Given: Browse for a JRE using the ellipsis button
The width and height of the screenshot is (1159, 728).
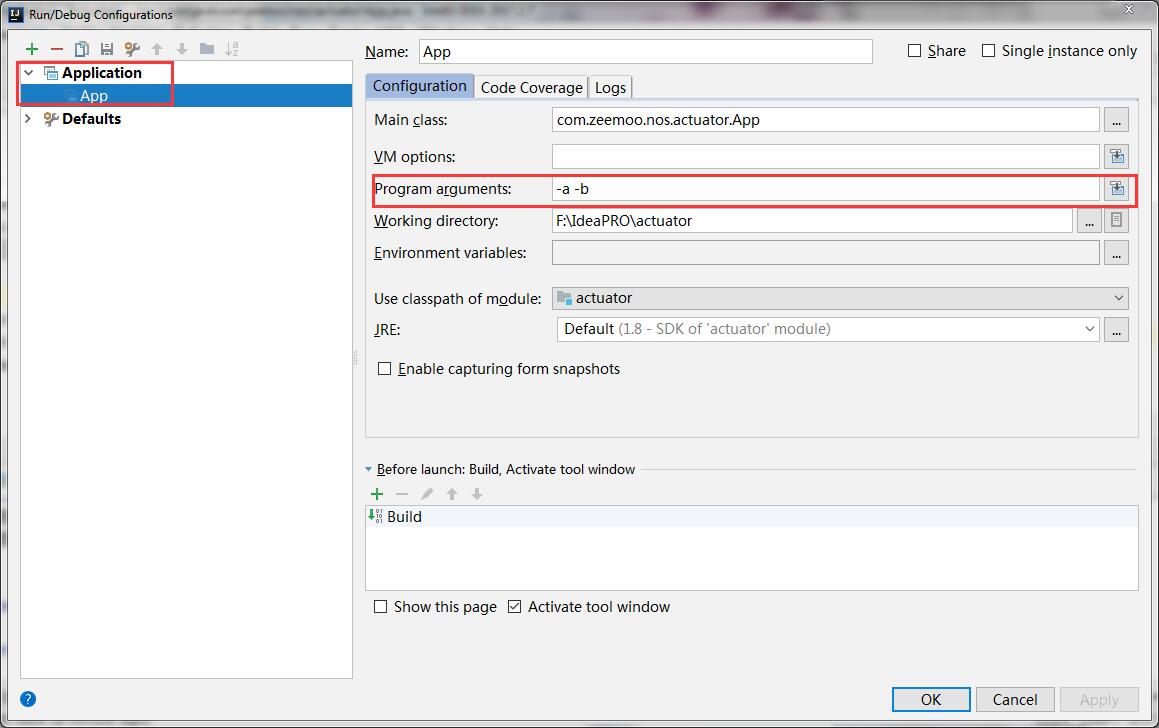Looking at the screenshot, I should point(1116,330).
